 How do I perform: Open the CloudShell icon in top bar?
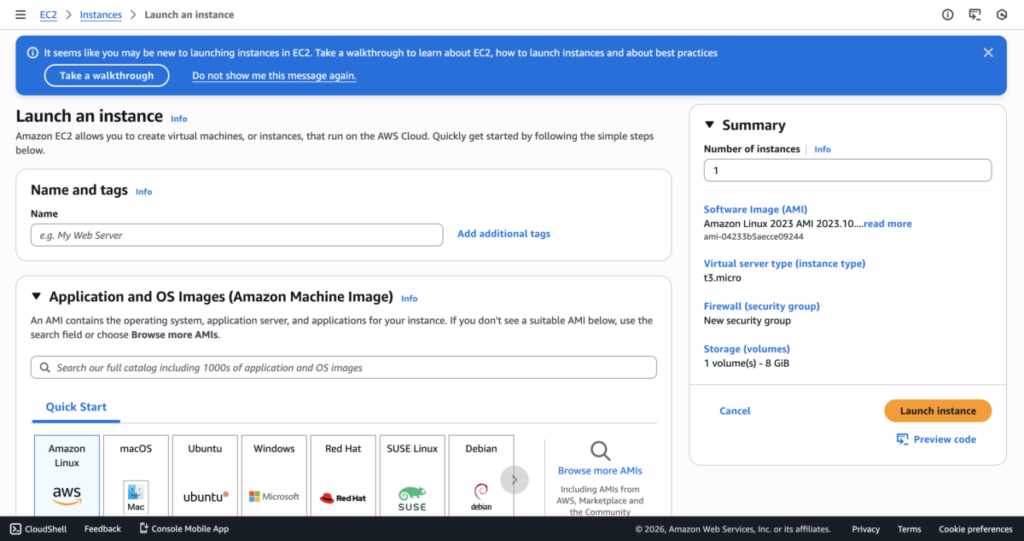point(974,15)
